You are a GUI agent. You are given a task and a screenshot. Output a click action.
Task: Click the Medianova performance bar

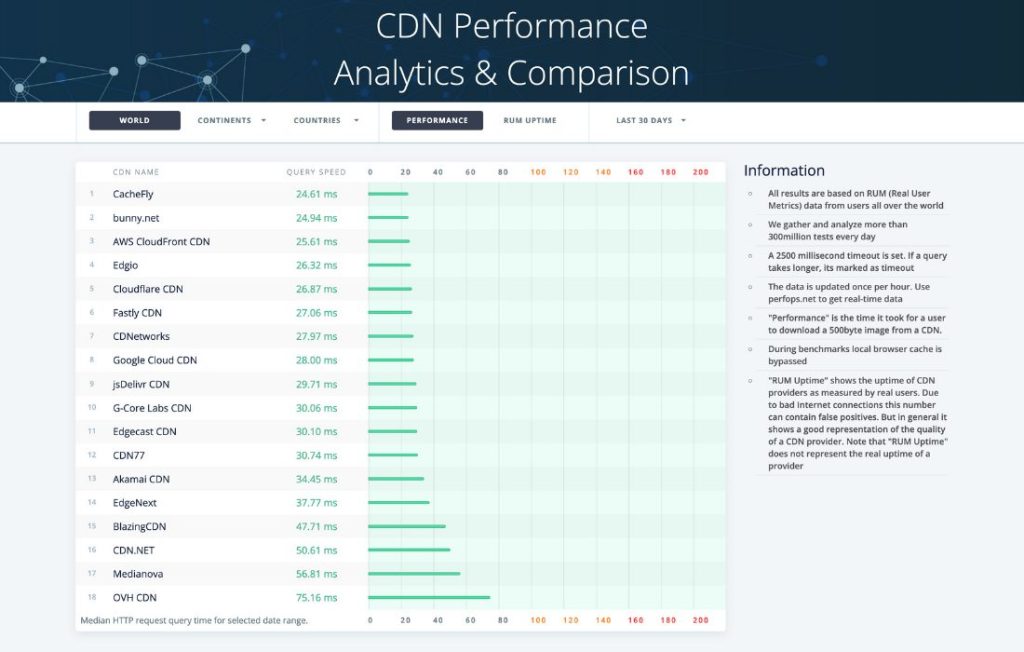coord(414,574)
